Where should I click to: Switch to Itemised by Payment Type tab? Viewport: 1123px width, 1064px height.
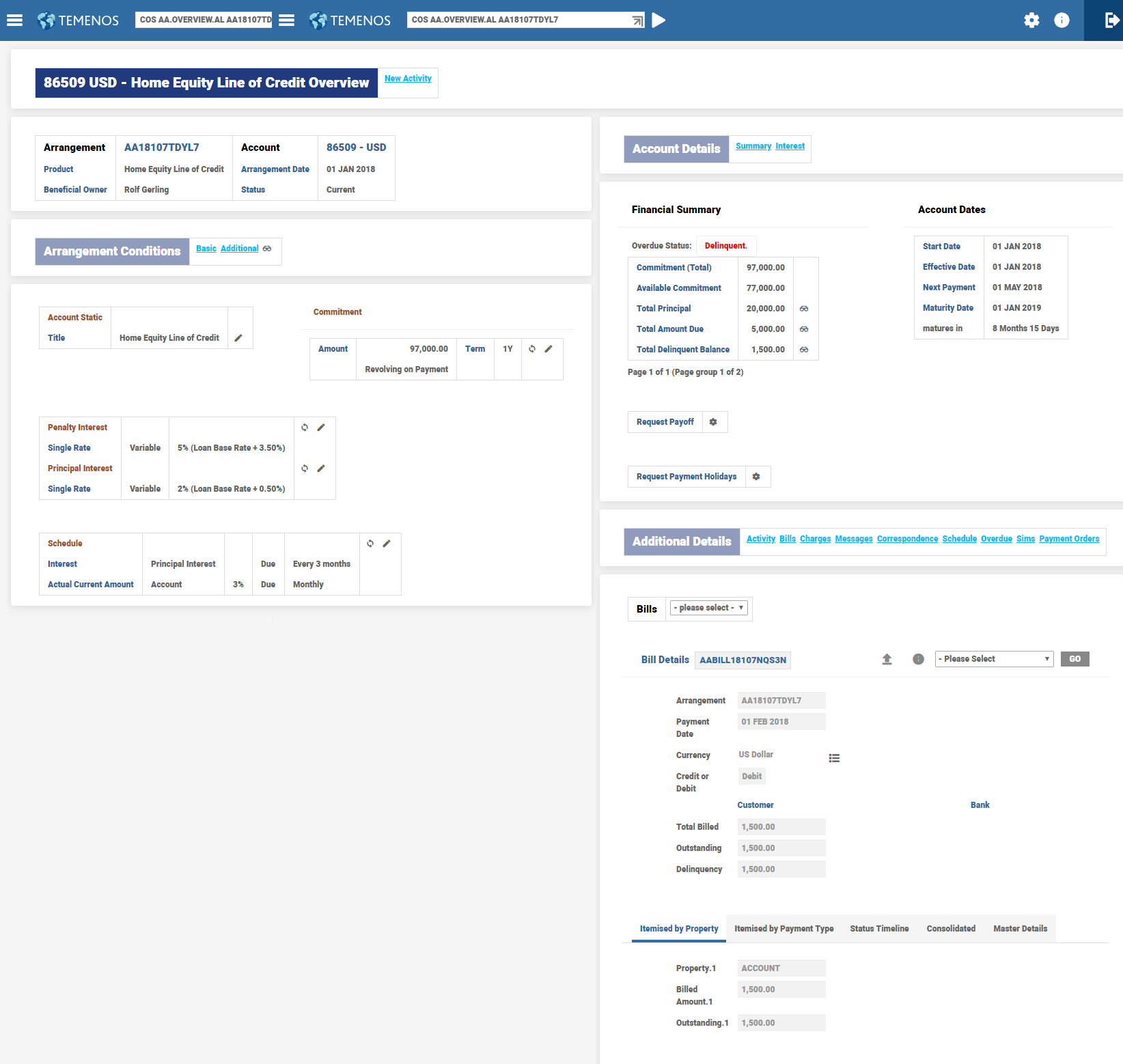pos(784,929)
